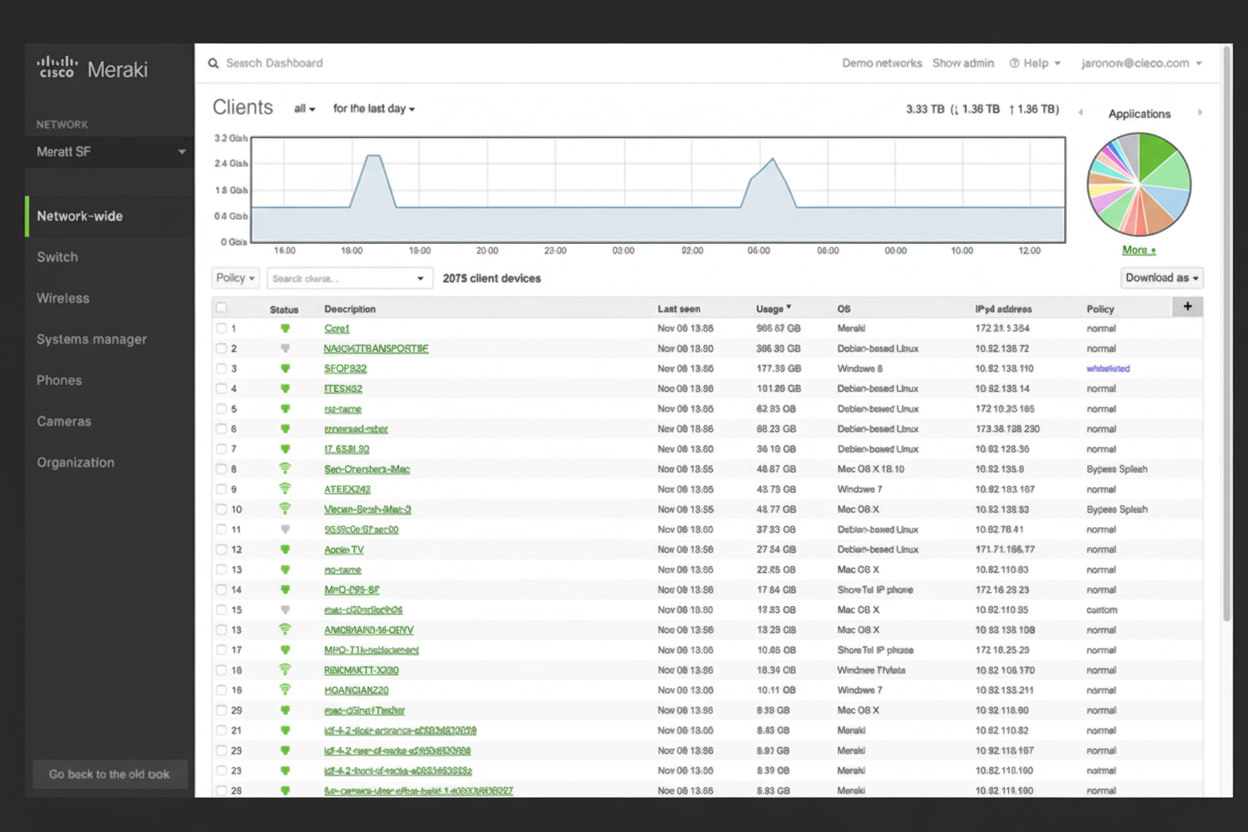
Task: Click the right arrow beside Applications
Action: [1199, 113]
